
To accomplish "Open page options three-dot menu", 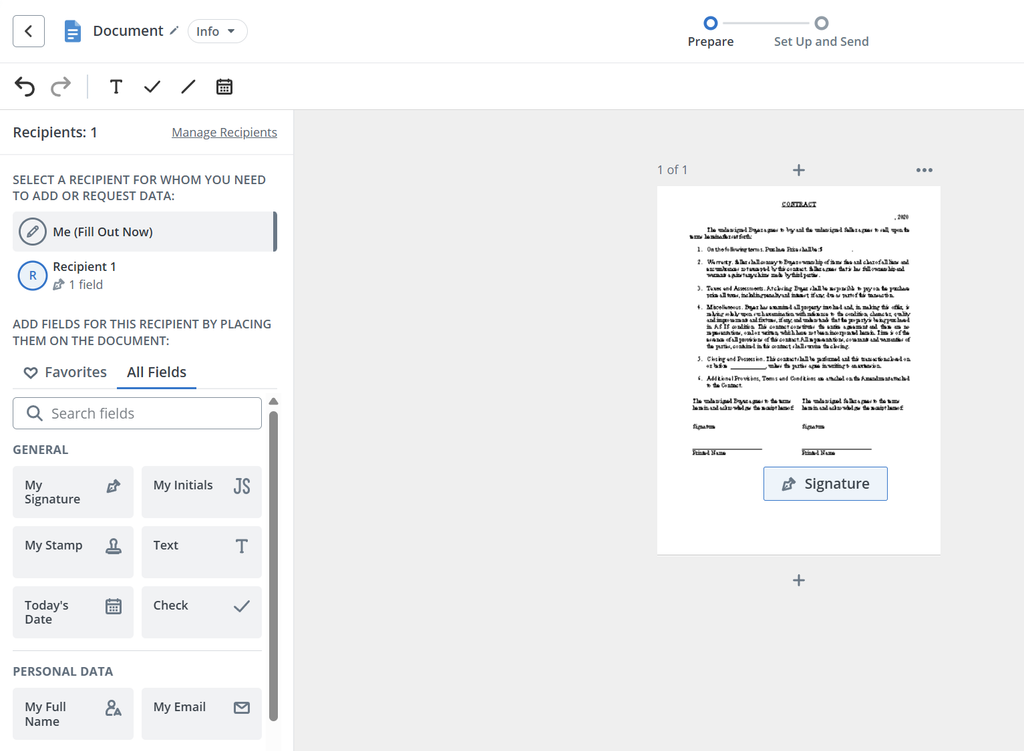I will click(924, 170).
